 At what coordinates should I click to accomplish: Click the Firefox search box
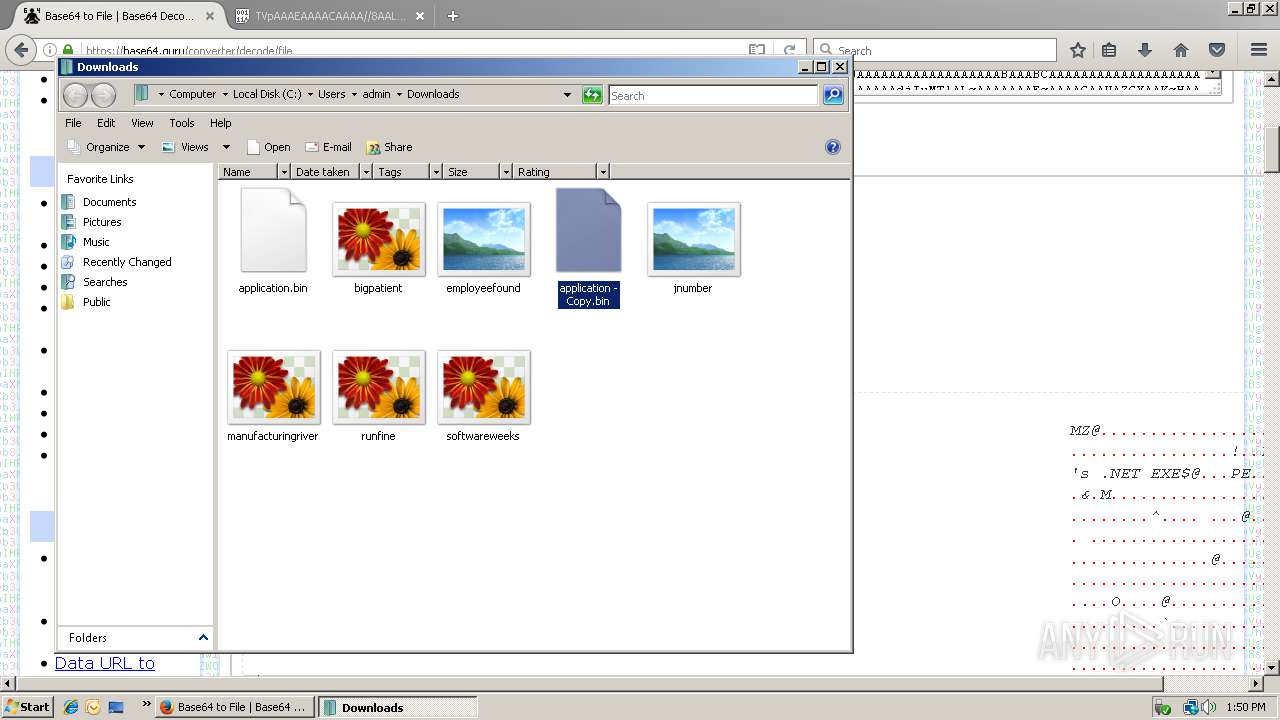coord(935,50)
